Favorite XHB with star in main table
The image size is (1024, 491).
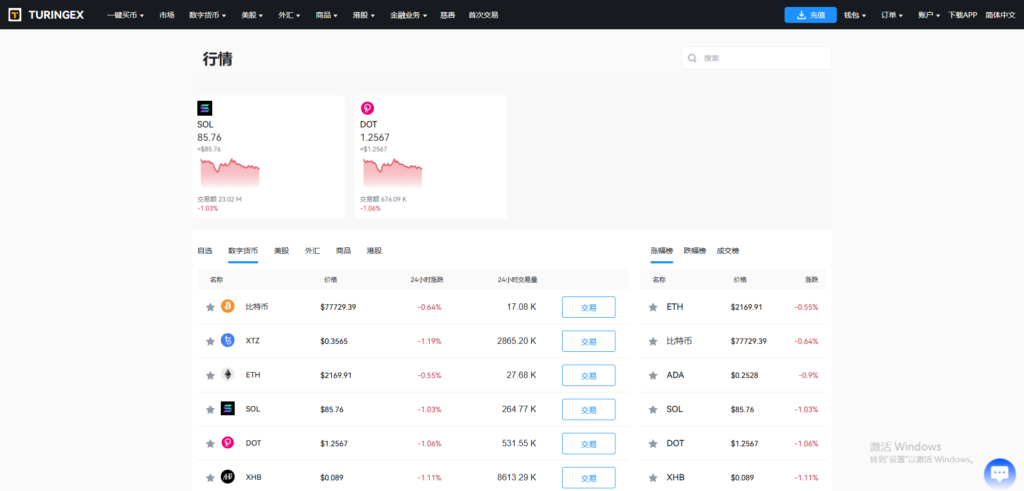coord(210,477)
